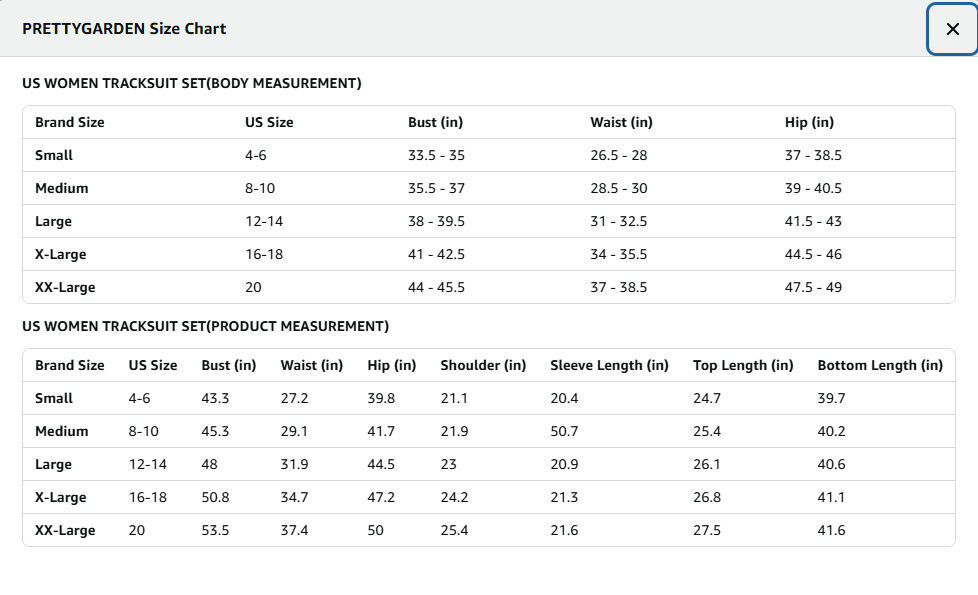This screenshot has height=595, width=978.
Task: Select X-Large row in product measurement table
Action: (489, 498)
